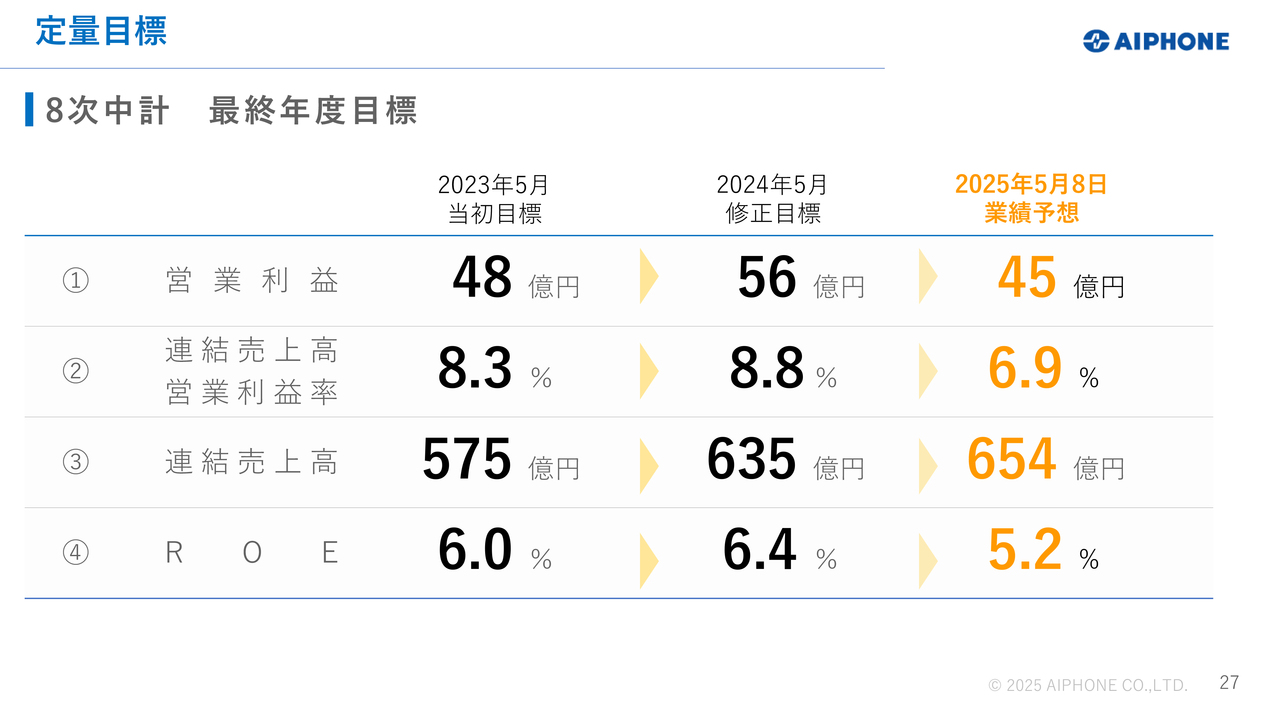Screen dimensions: 1280x720
Task: Click the 営業利益 row label
Action: (x=252, y=281)
